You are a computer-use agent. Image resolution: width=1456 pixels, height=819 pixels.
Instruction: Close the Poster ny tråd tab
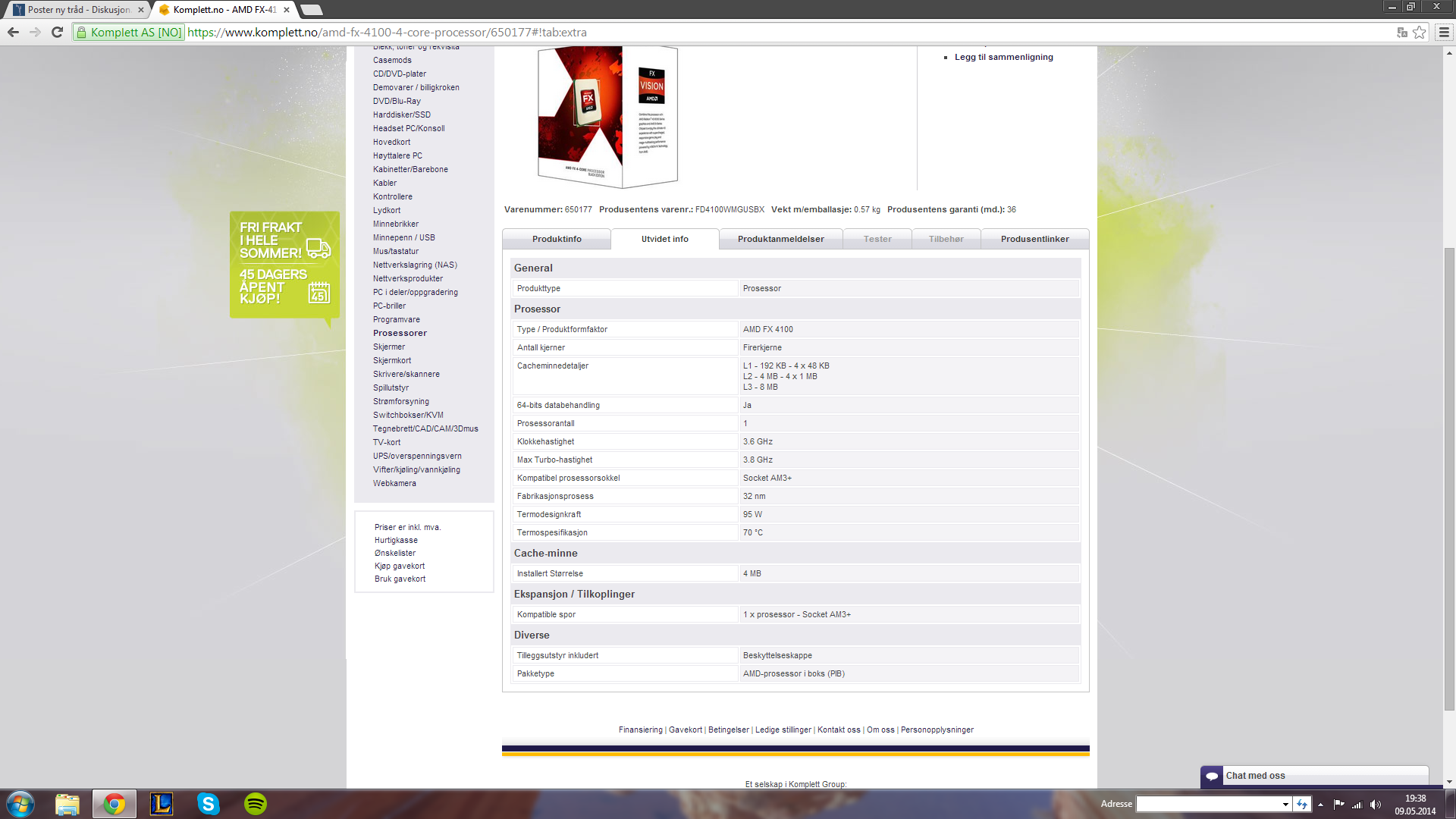coord(141,10)
